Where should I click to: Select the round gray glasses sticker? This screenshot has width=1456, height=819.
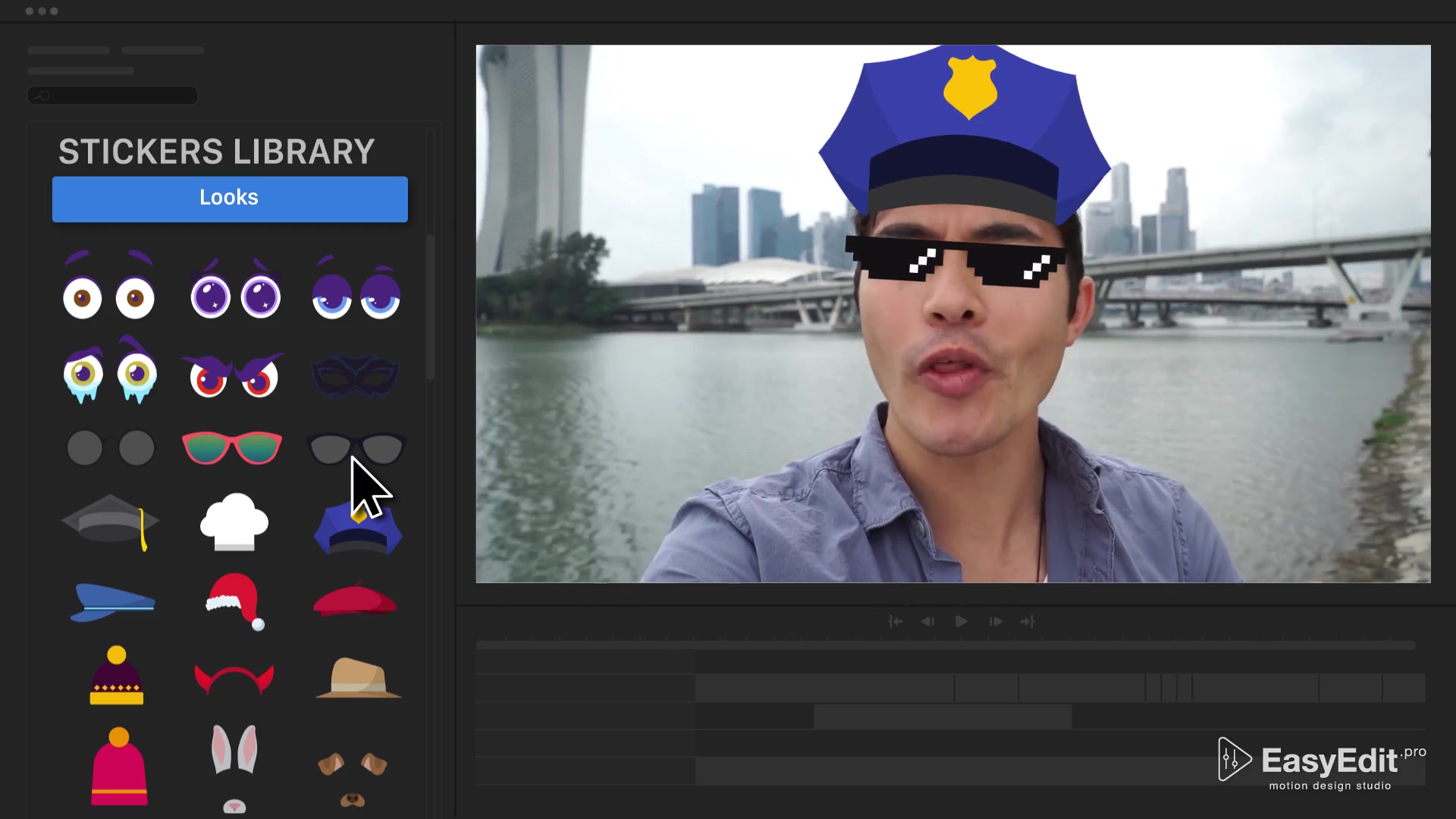point(111,447)
